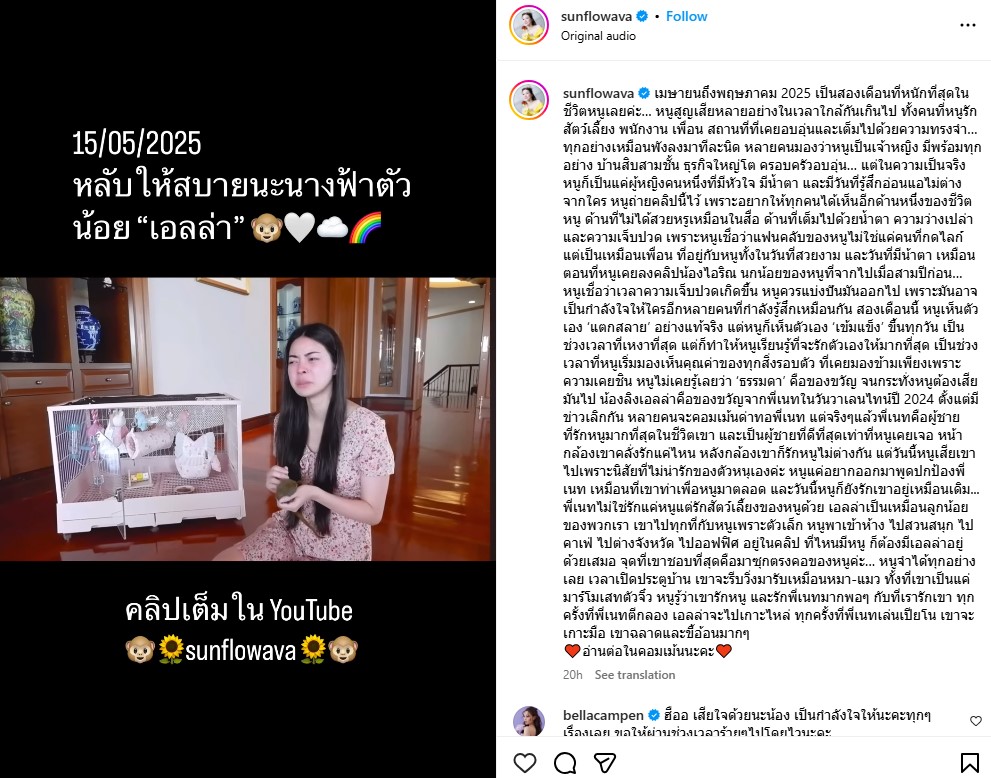Like bellacampen's comment with the small heart
Viewport: 991px width, 778px height.
(976, 720)
